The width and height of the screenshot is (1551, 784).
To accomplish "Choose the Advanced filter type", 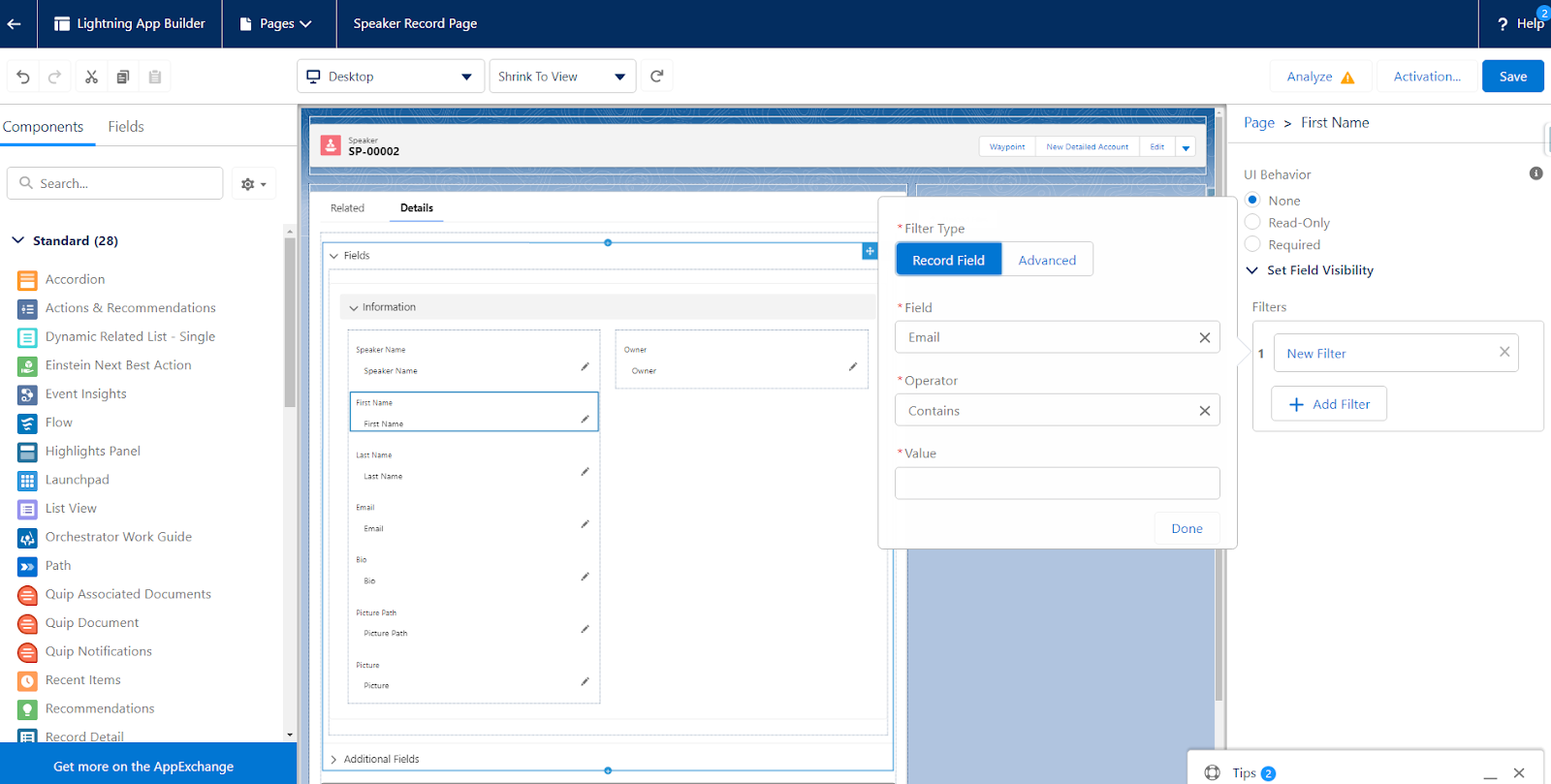I will click(1047, 260).
